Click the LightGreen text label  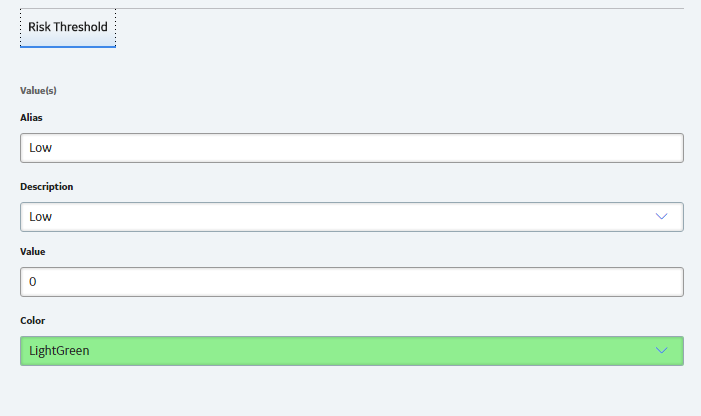[x=59, y=351]
